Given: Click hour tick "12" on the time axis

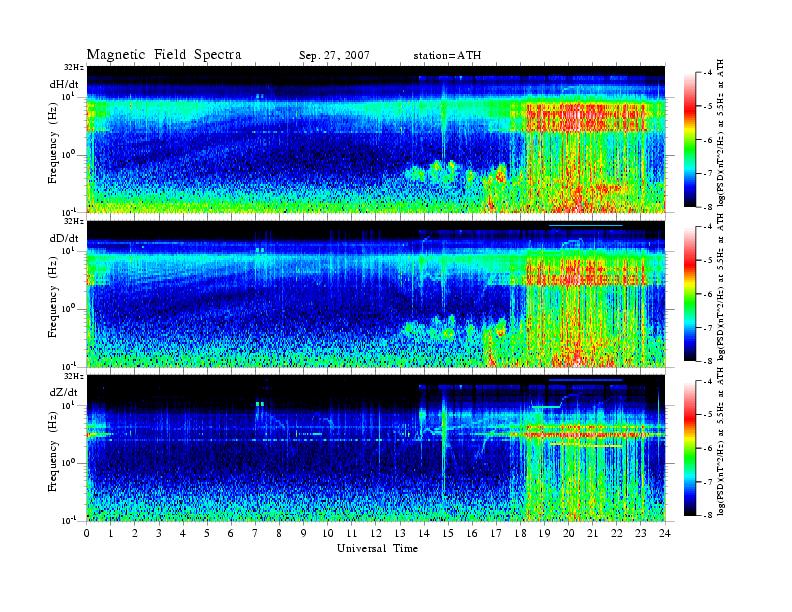Looking at the screenshot, I should point(376,533).
